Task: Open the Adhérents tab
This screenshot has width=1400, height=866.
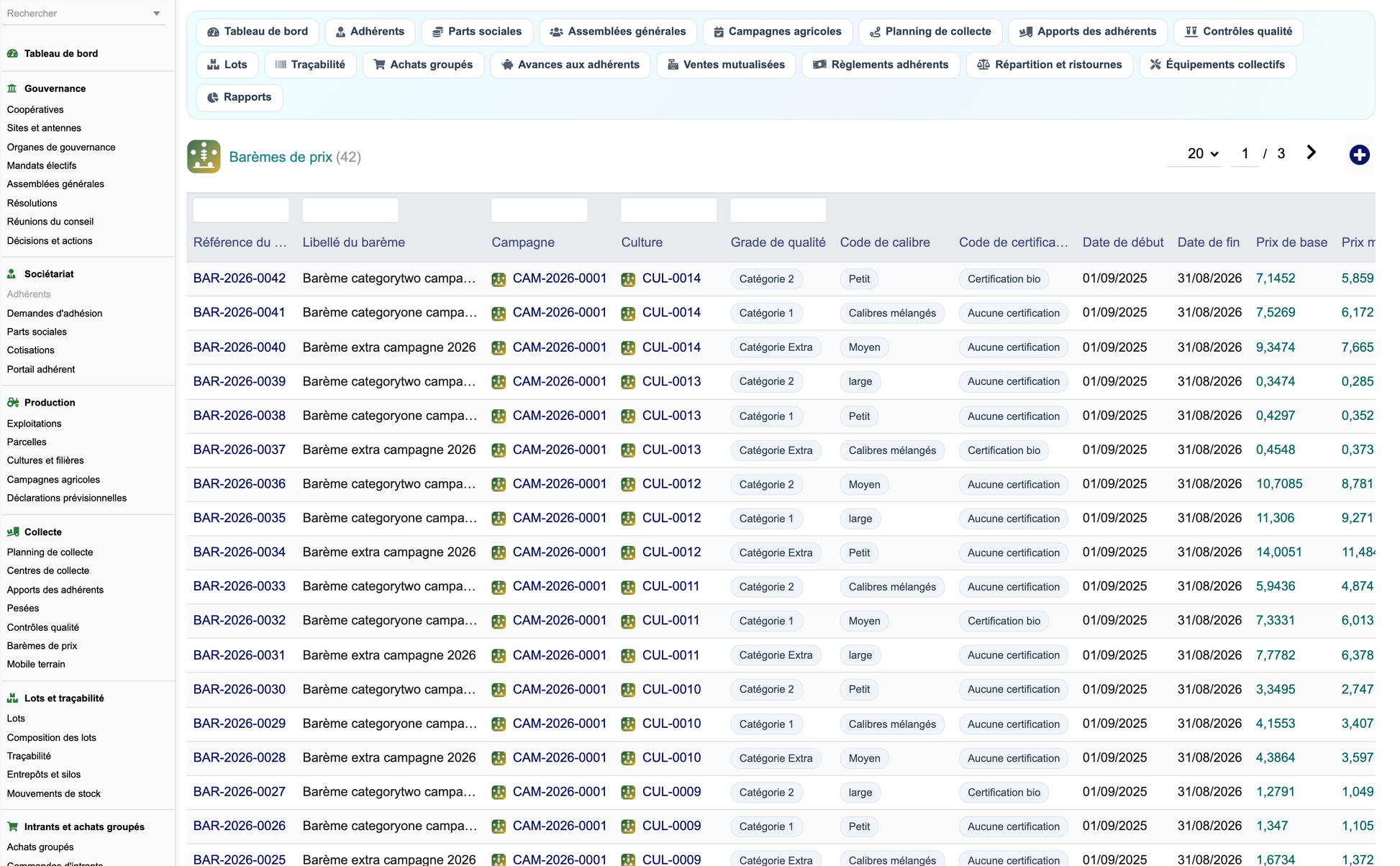Action: tap(370, 32)
